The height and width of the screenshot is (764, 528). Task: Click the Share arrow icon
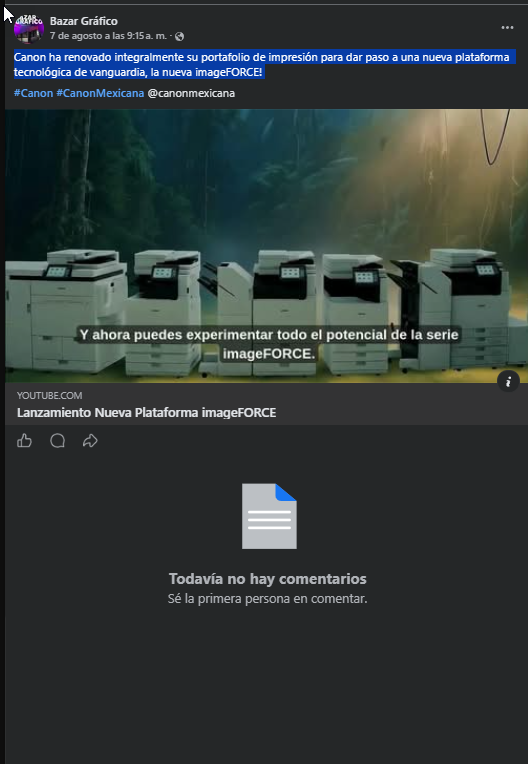(90, 441)
